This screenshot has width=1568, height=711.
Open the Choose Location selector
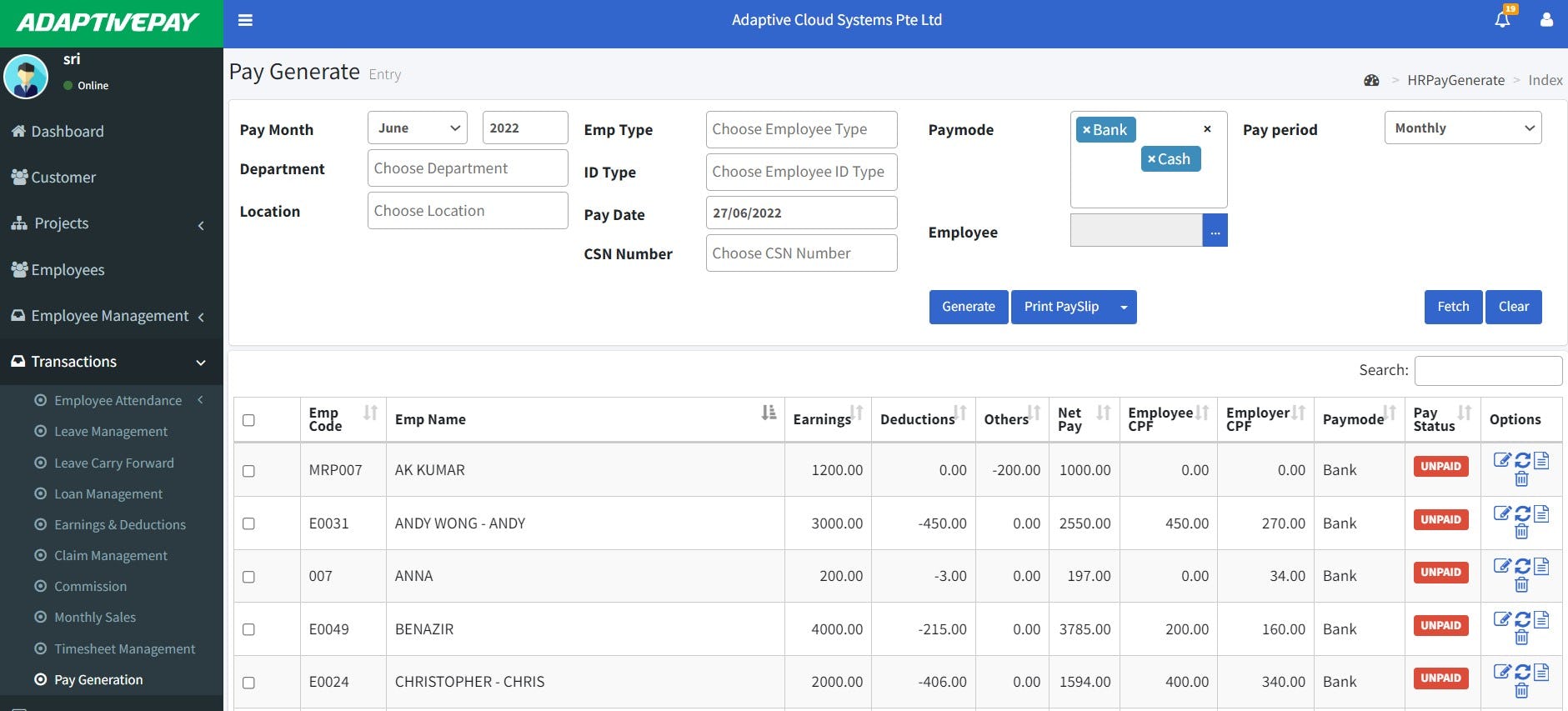(x=468, y=211)
